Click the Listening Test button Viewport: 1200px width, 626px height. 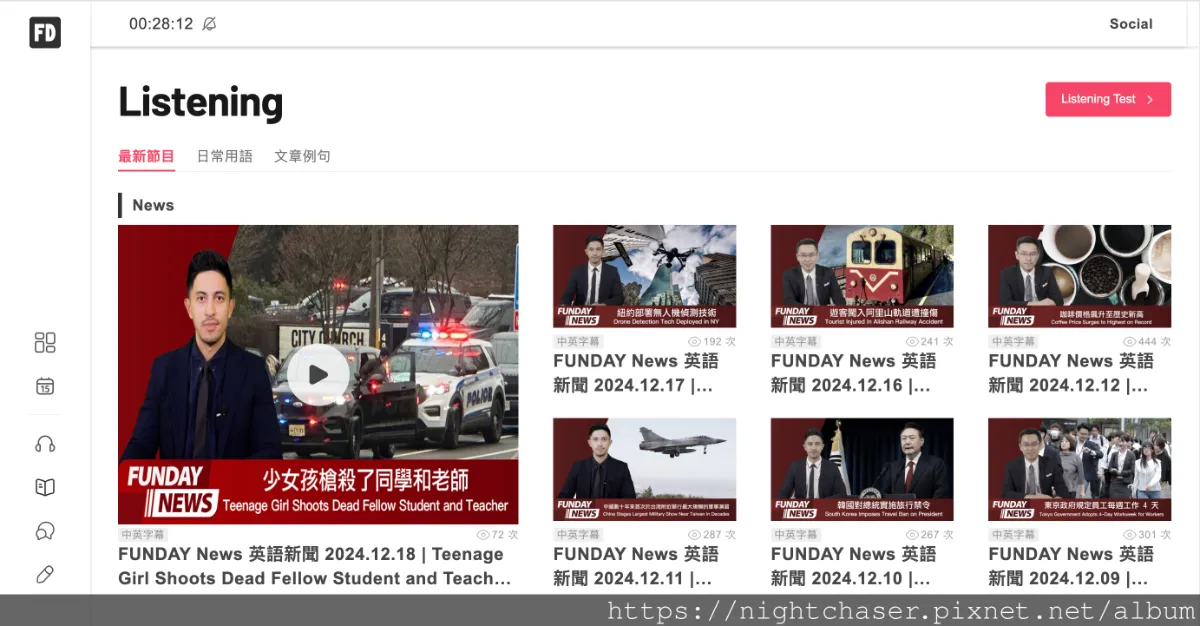pyautogui.click(x=1108, y=99)
